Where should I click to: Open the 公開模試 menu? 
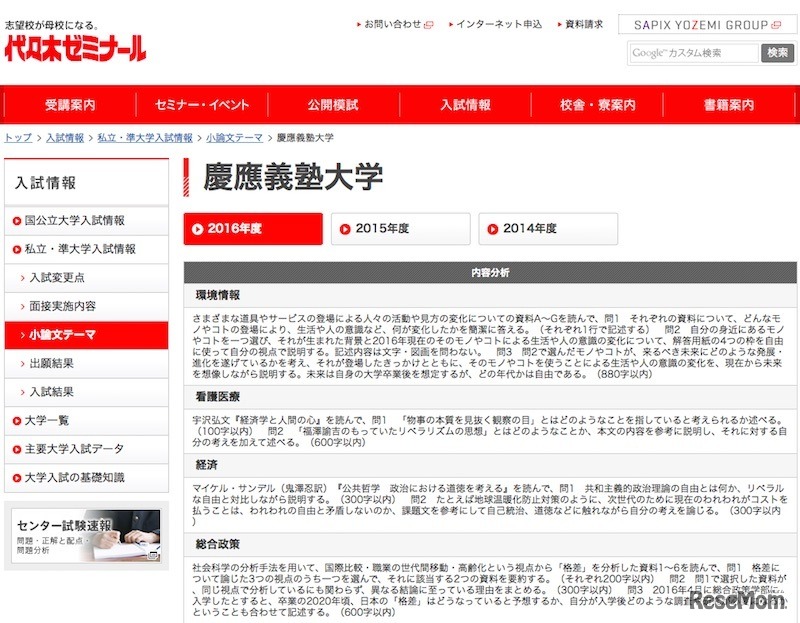(333, 105)
